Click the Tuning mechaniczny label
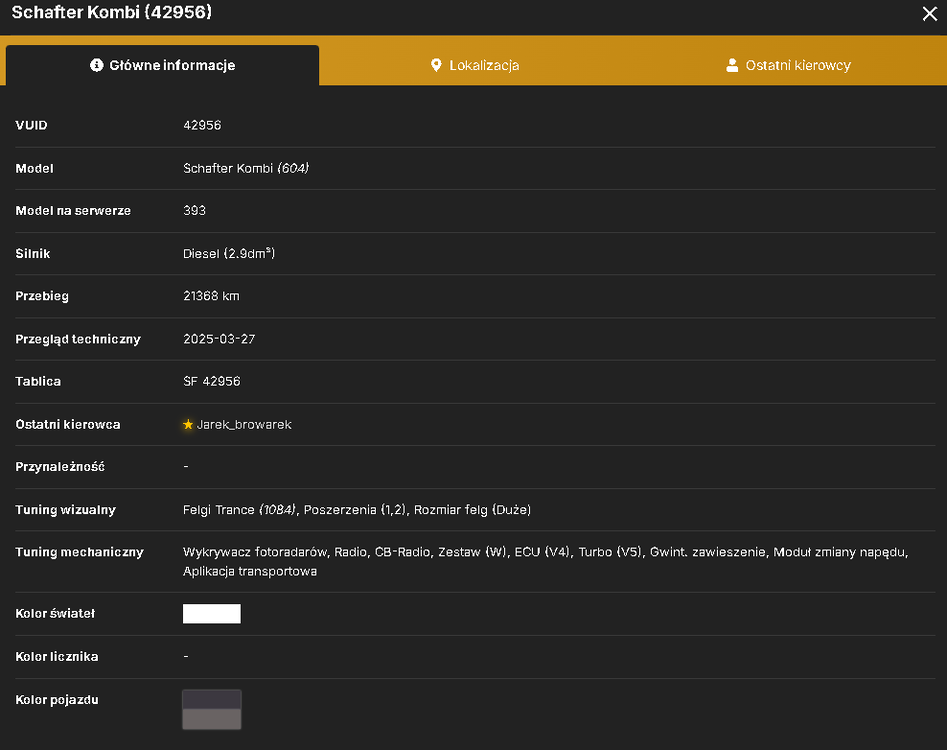 pyautogui.click(x=79, y=552)
